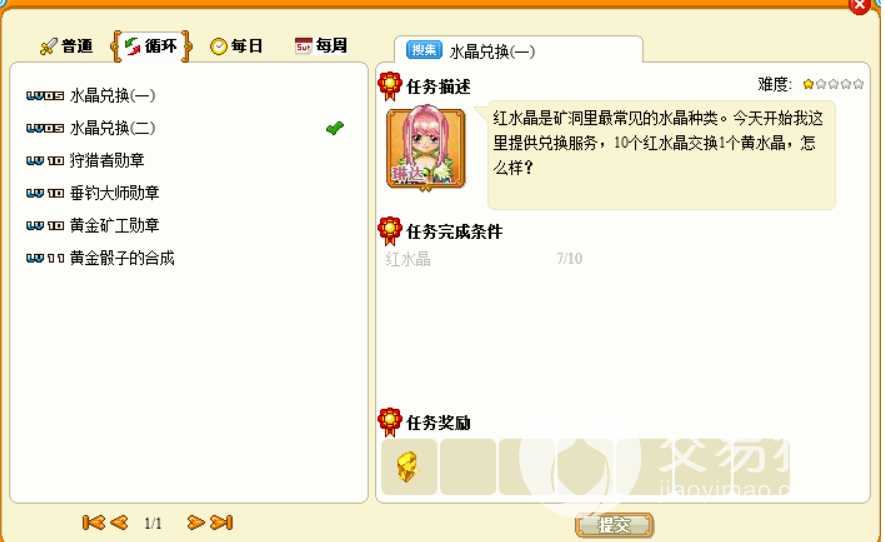Click the green checkmark completion icon
The height and width of the screenshot is (542, 885).
pyautogui.click(x=335, y=128)
